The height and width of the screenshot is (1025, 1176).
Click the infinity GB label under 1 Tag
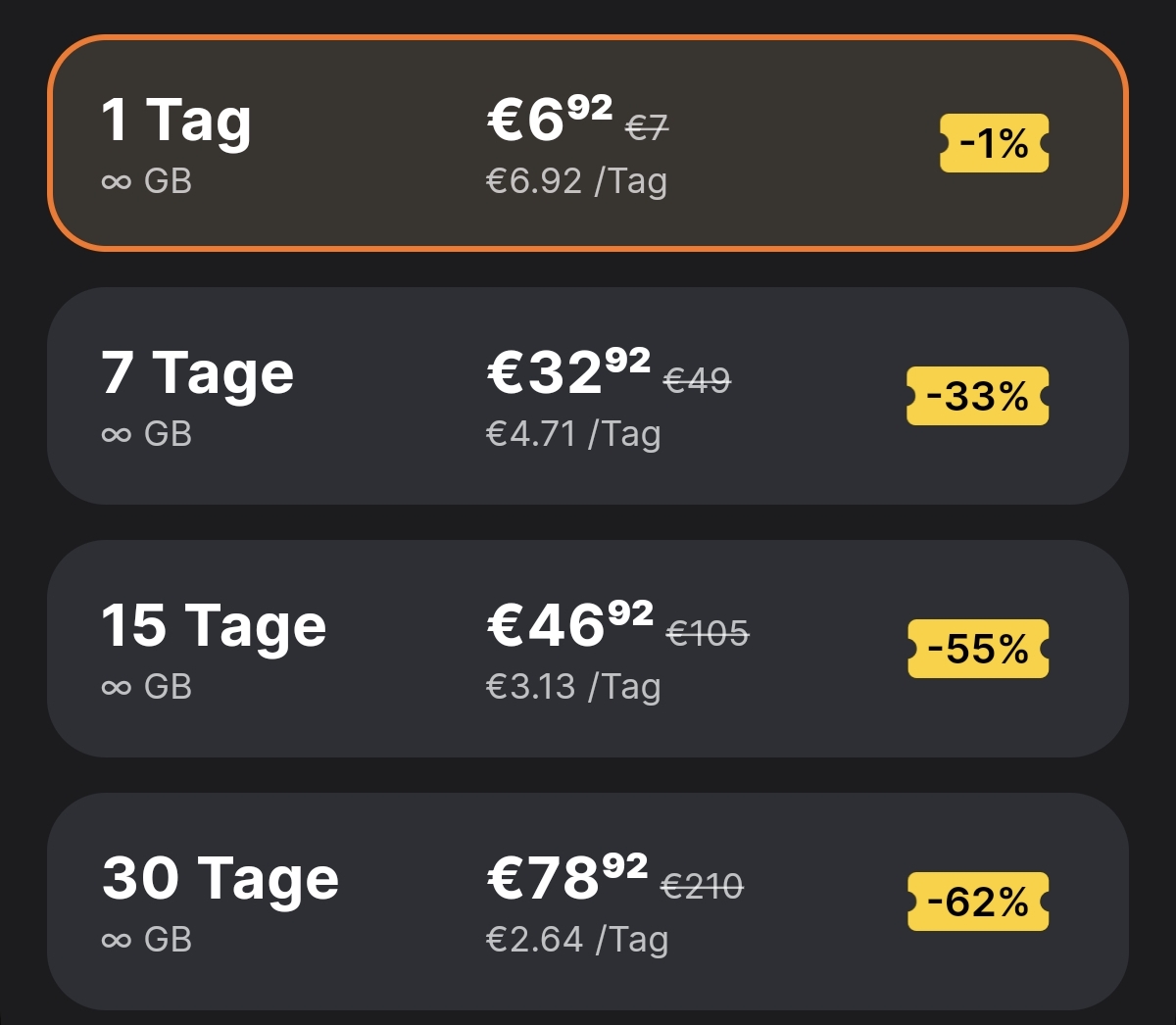[x=147, y=182]
